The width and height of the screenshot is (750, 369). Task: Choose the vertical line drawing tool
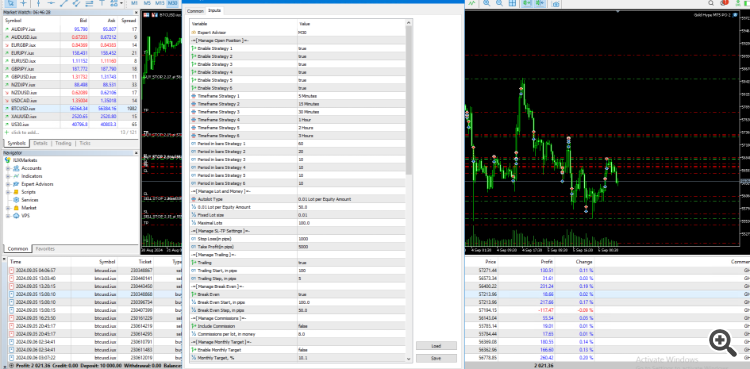pyautogui.click(x=39, y=3)
